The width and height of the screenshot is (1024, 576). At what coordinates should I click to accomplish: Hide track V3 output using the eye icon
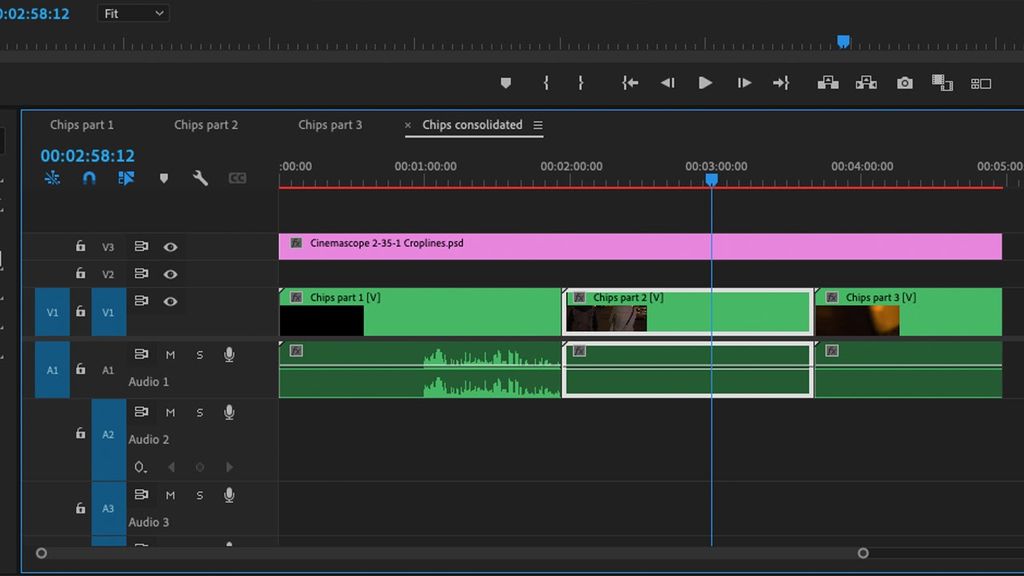170,246
